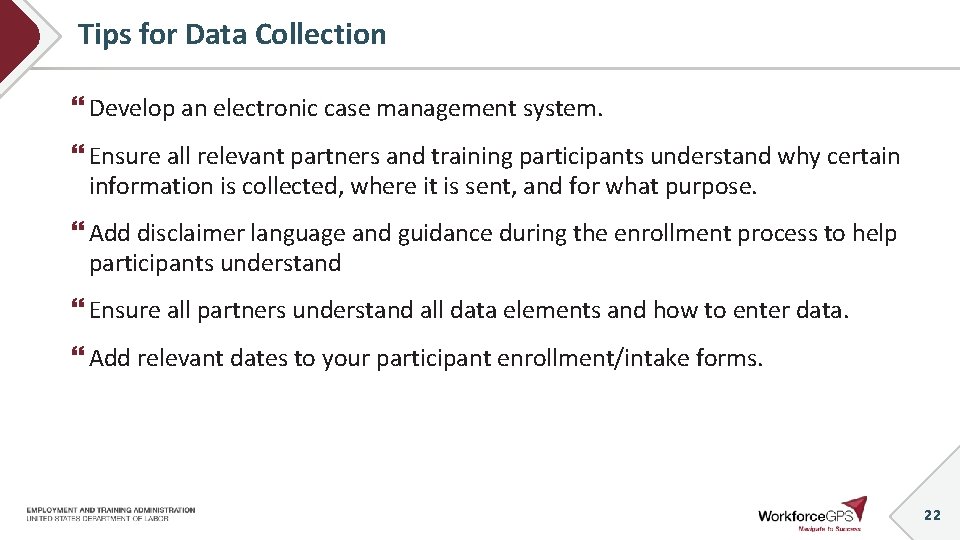Click the 'Navigate to Success' tagline
960x540 pixels.
[x=830, y=528]
